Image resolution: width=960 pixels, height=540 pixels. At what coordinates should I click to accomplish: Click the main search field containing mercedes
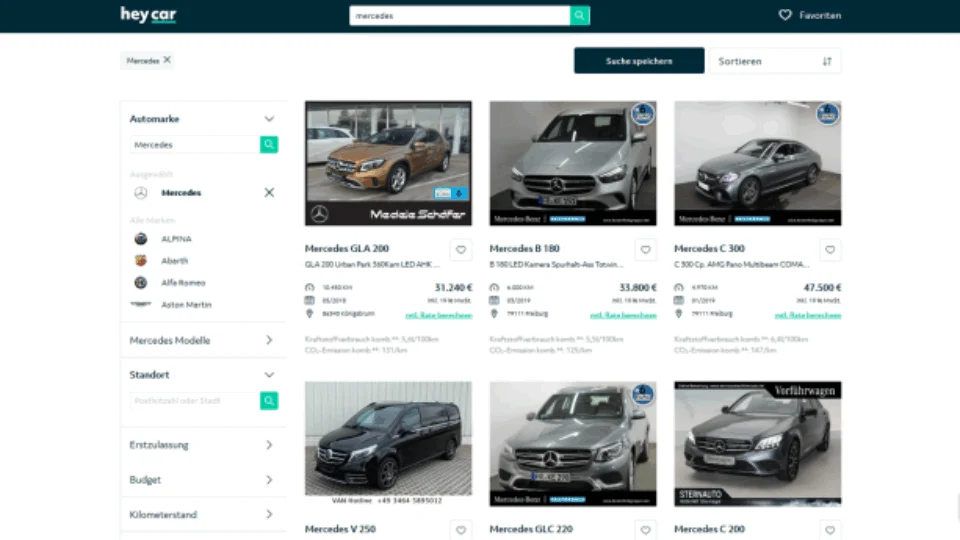pos(459,15)
